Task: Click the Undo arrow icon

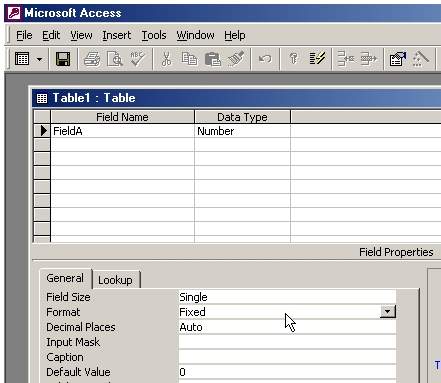Action: coord(265,59)
